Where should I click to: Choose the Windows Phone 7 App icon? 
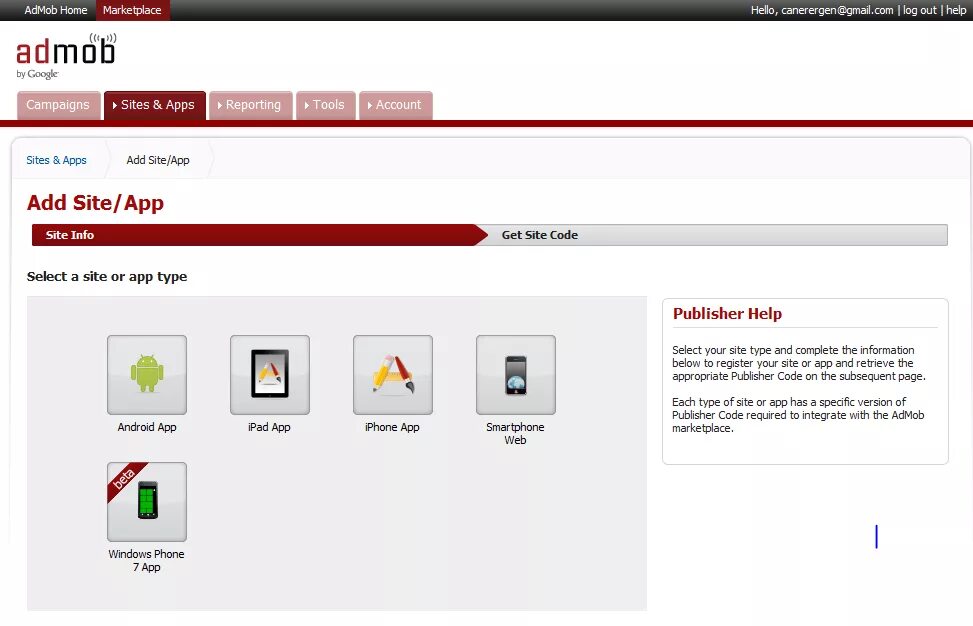click(x=146, y=501)
